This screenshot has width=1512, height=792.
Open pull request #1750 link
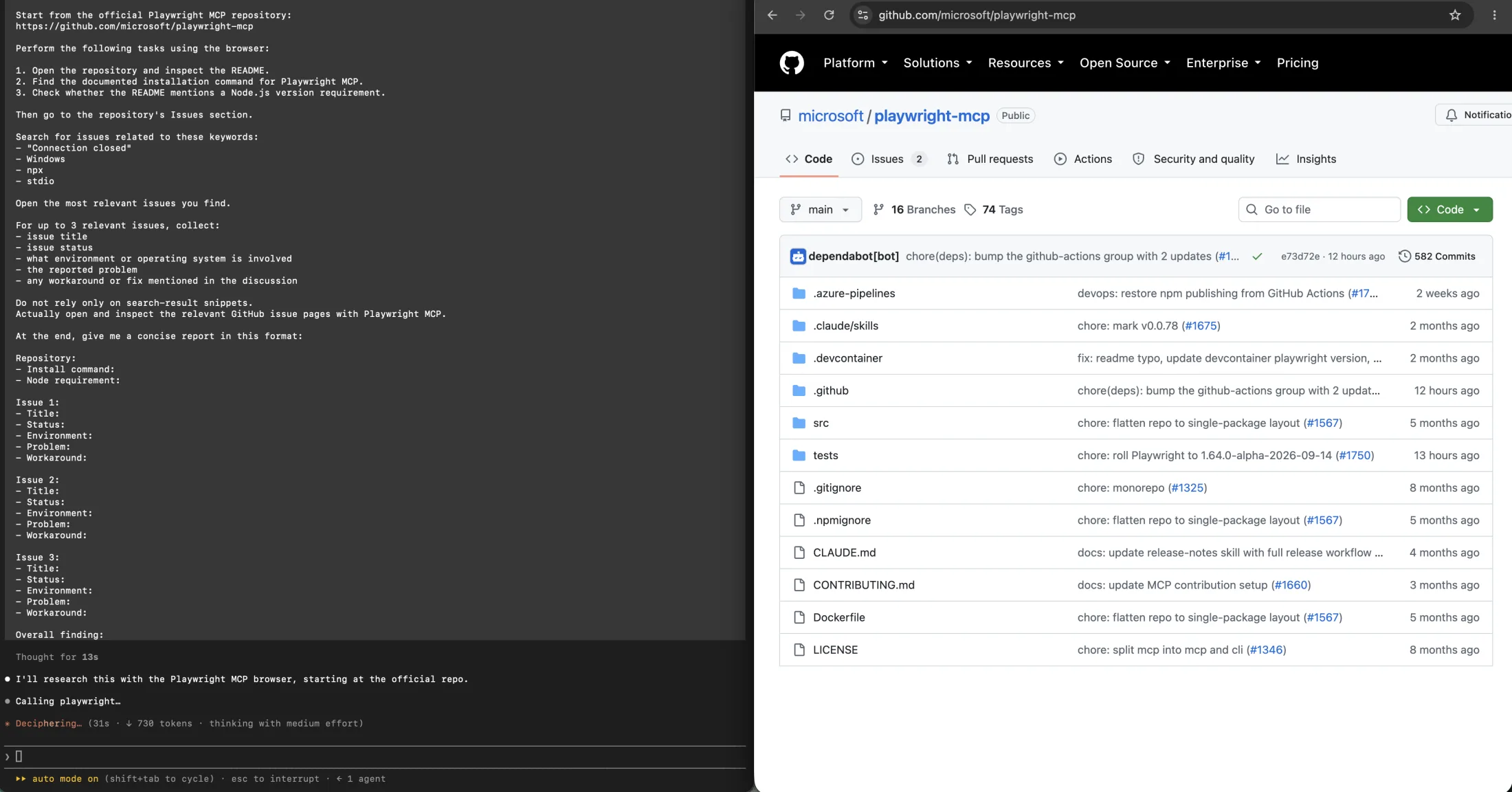[1355, 455]
